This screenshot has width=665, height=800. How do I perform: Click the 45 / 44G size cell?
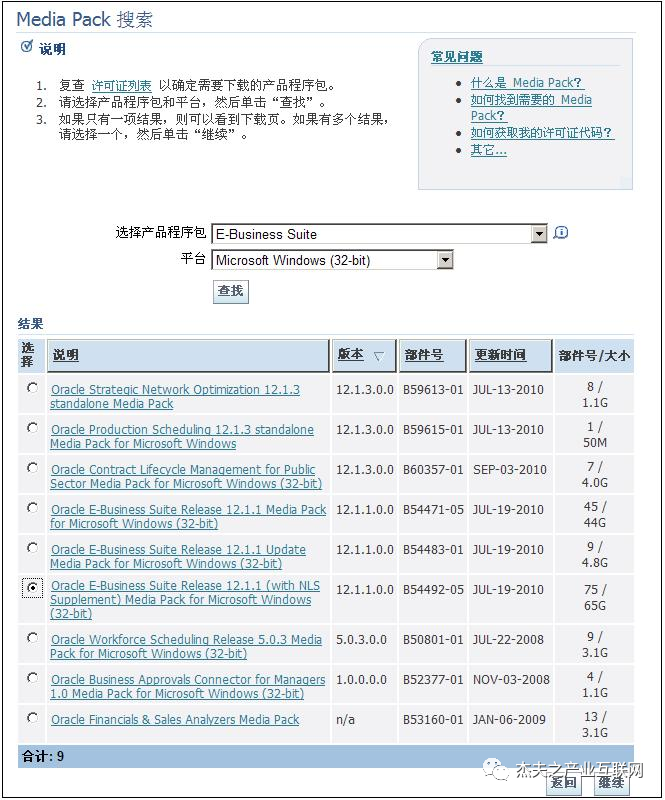595,514
